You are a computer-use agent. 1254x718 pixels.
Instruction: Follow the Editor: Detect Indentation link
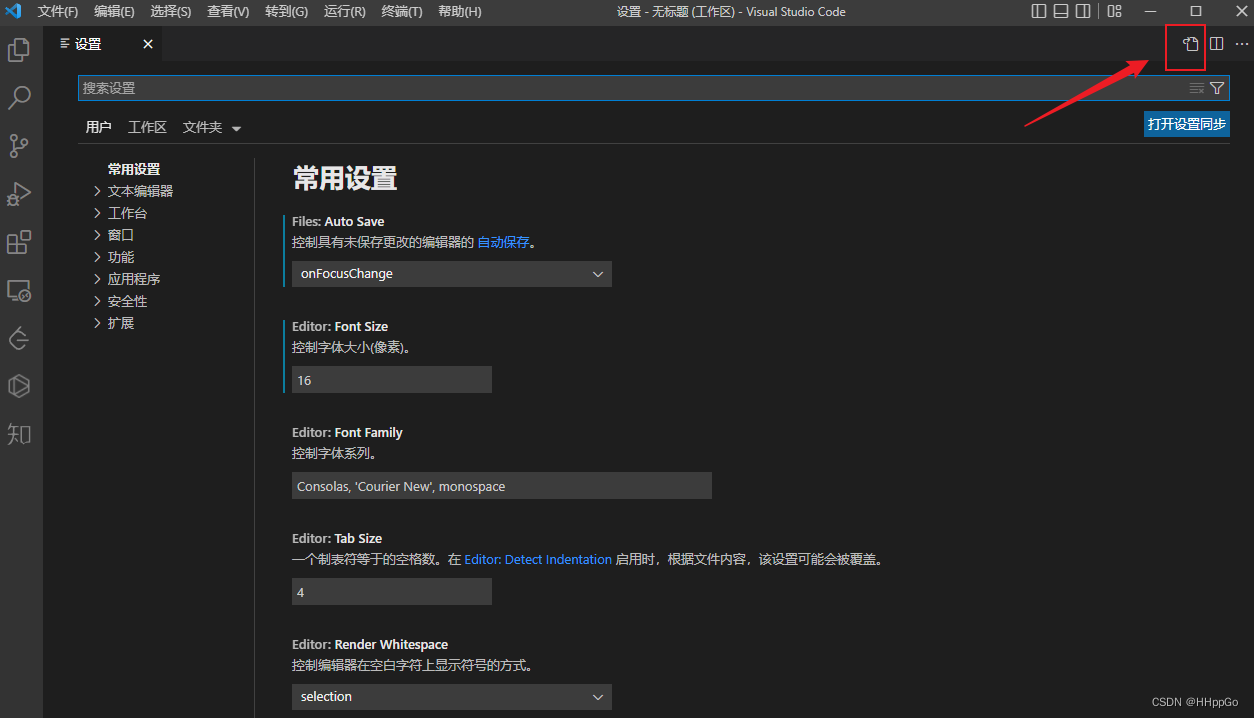538,560
